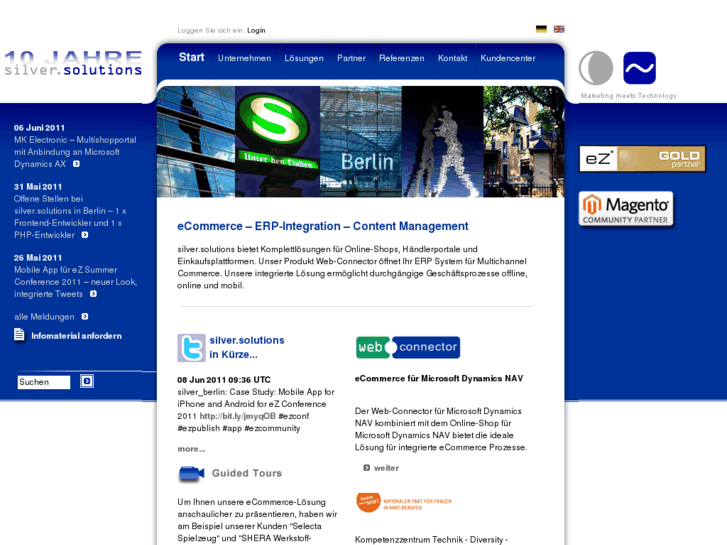The image size is (727, 545).
Task: Focus the Suchen search field
Action: click(x=44, y=382)
